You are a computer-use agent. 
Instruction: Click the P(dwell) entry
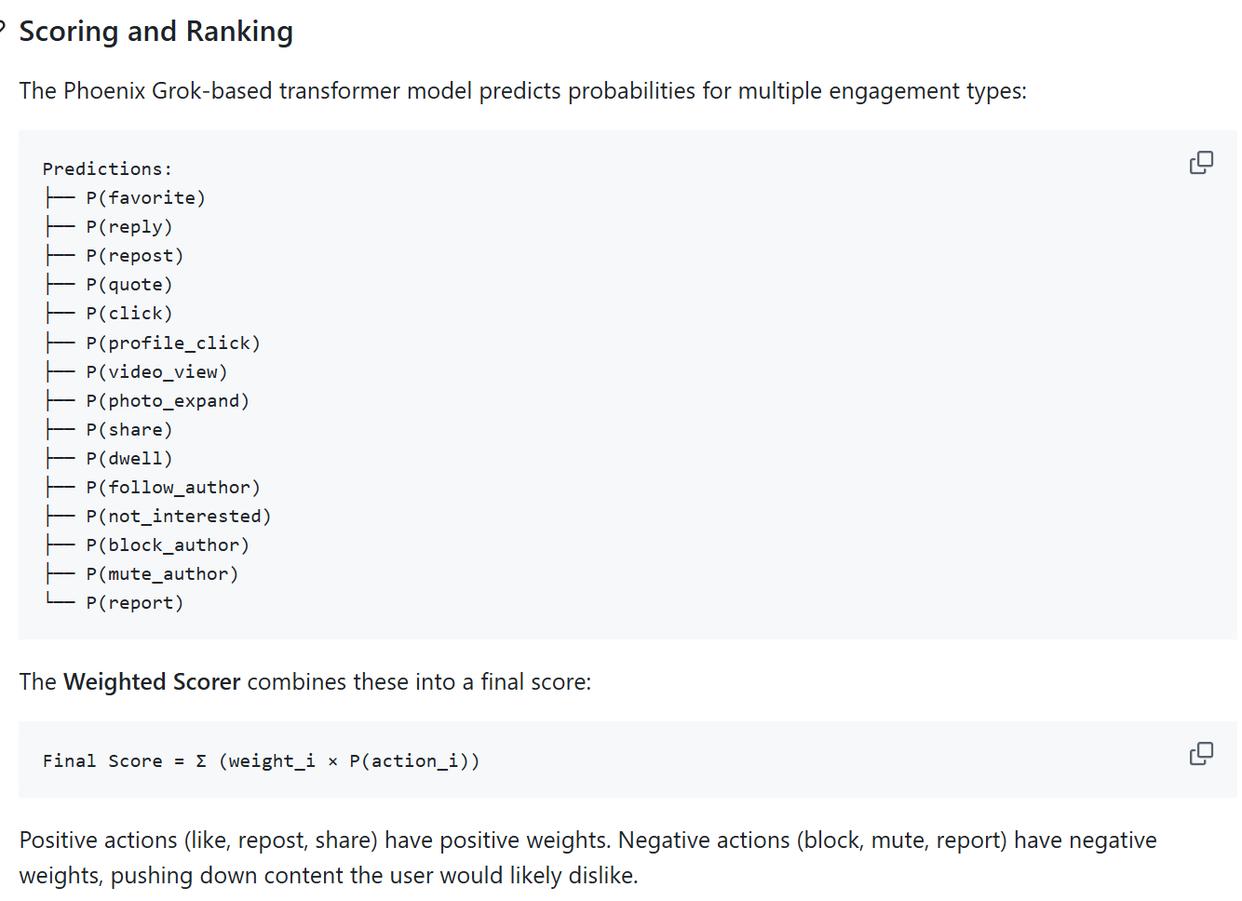(129, 459)
